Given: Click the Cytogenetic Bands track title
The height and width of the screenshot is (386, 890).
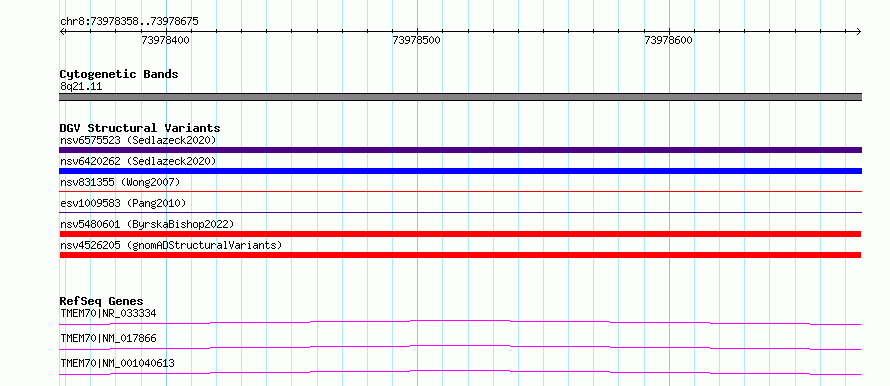Looking at the screenshot, I should pyautogui.click(x=119, y=74).
